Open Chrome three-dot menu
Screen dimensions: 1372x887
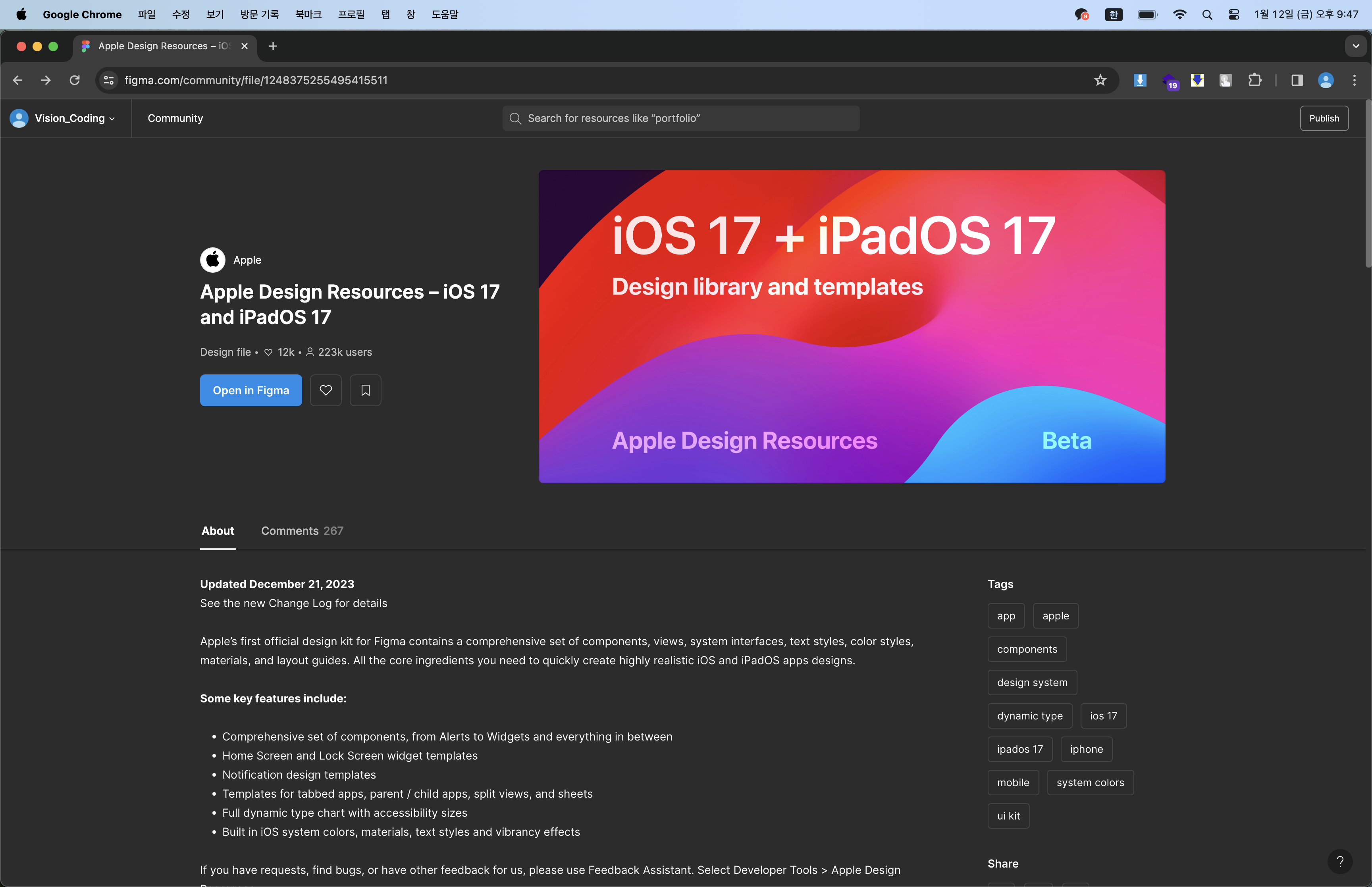pyautogui.click(x=1354, y=80)
